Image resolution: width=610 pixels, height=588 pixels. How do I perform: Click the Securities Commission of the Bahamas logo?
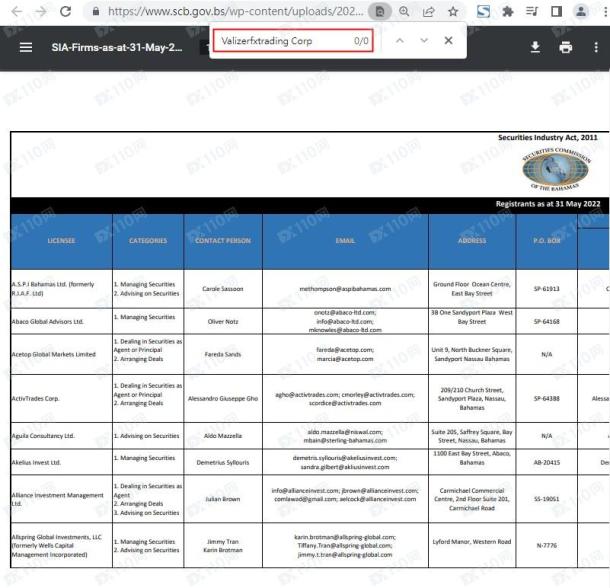[x=556, y=169]
